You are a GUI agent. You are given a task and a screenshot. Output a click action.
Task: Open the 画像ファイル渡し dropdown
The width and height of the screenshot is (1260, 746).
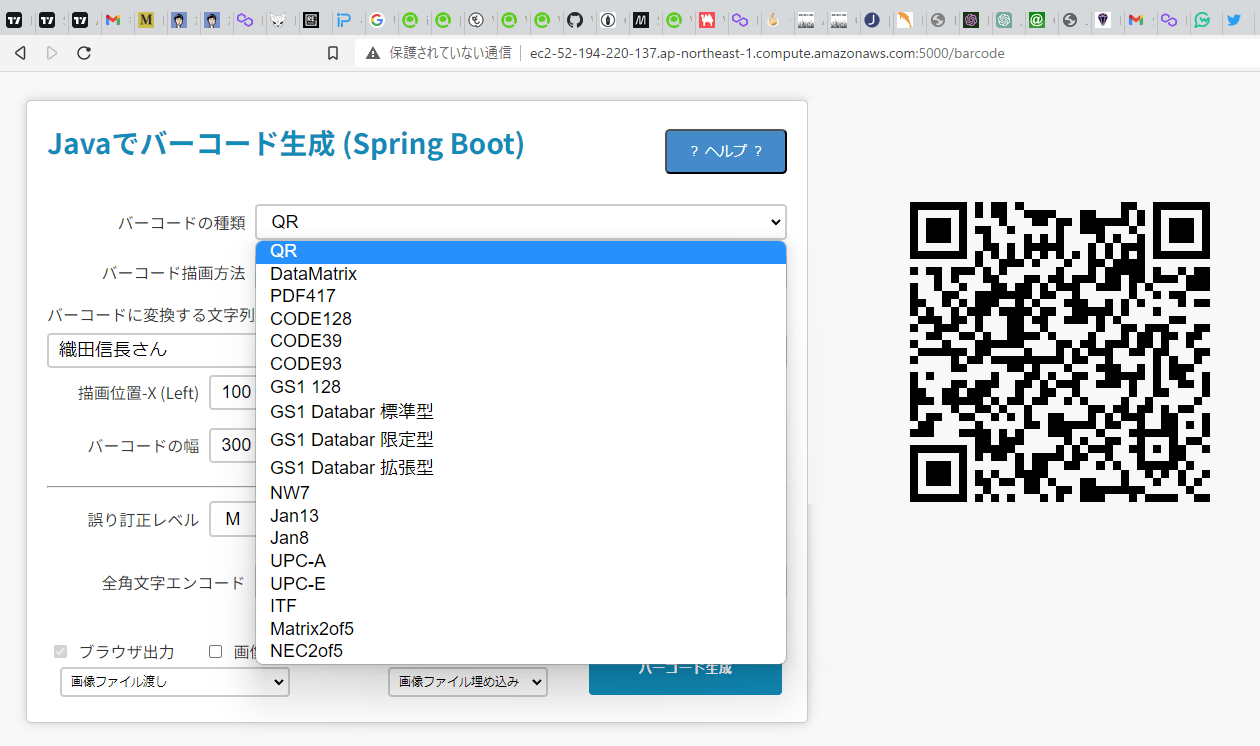174,682
